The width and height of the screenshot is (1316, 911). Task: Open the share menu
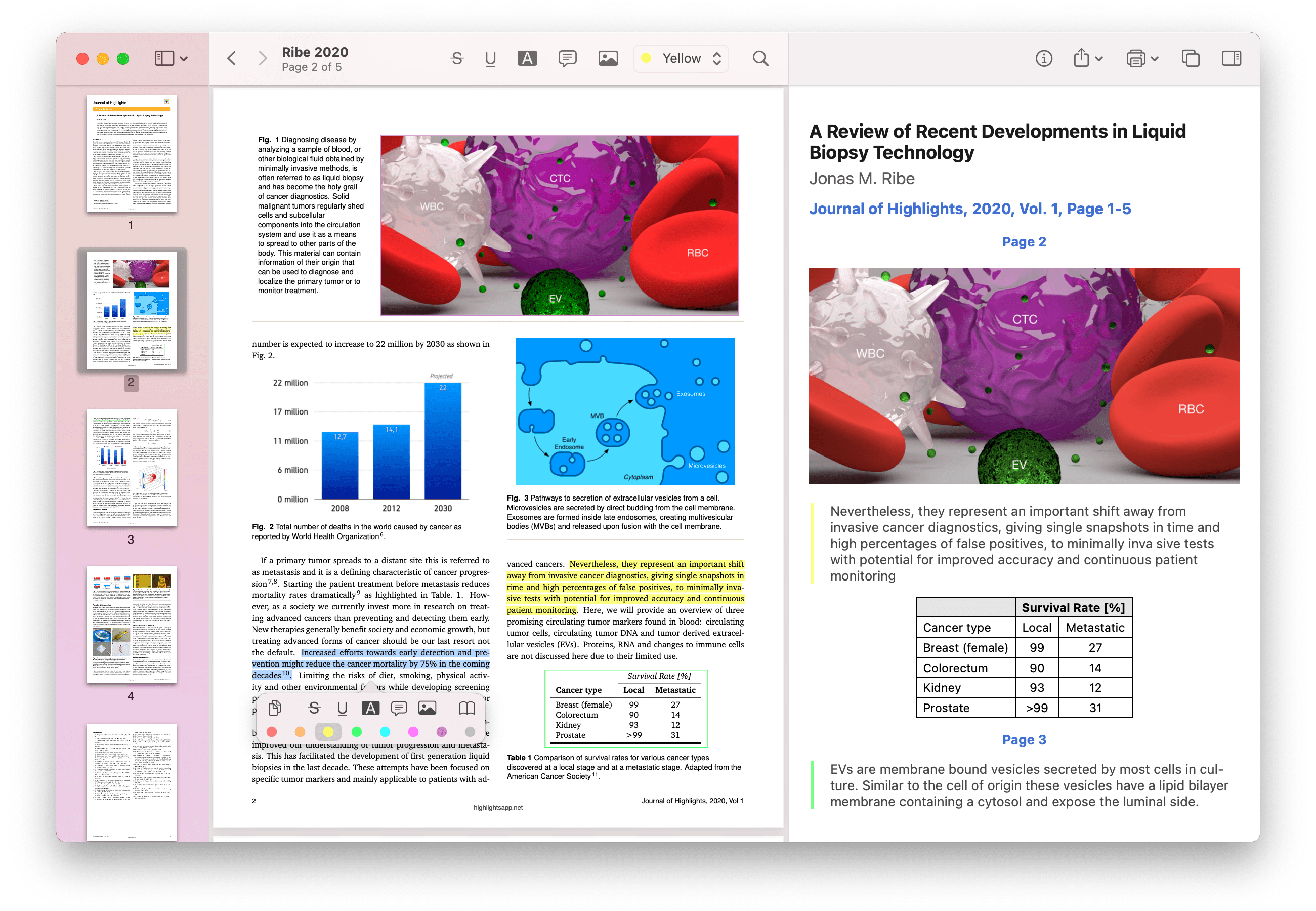(x=1088, y=58)
